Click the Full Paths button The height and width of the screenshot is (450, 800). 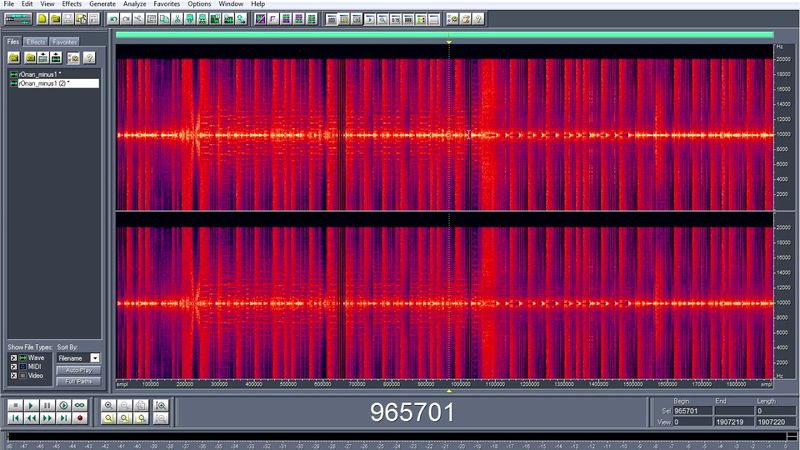(79, 381)
